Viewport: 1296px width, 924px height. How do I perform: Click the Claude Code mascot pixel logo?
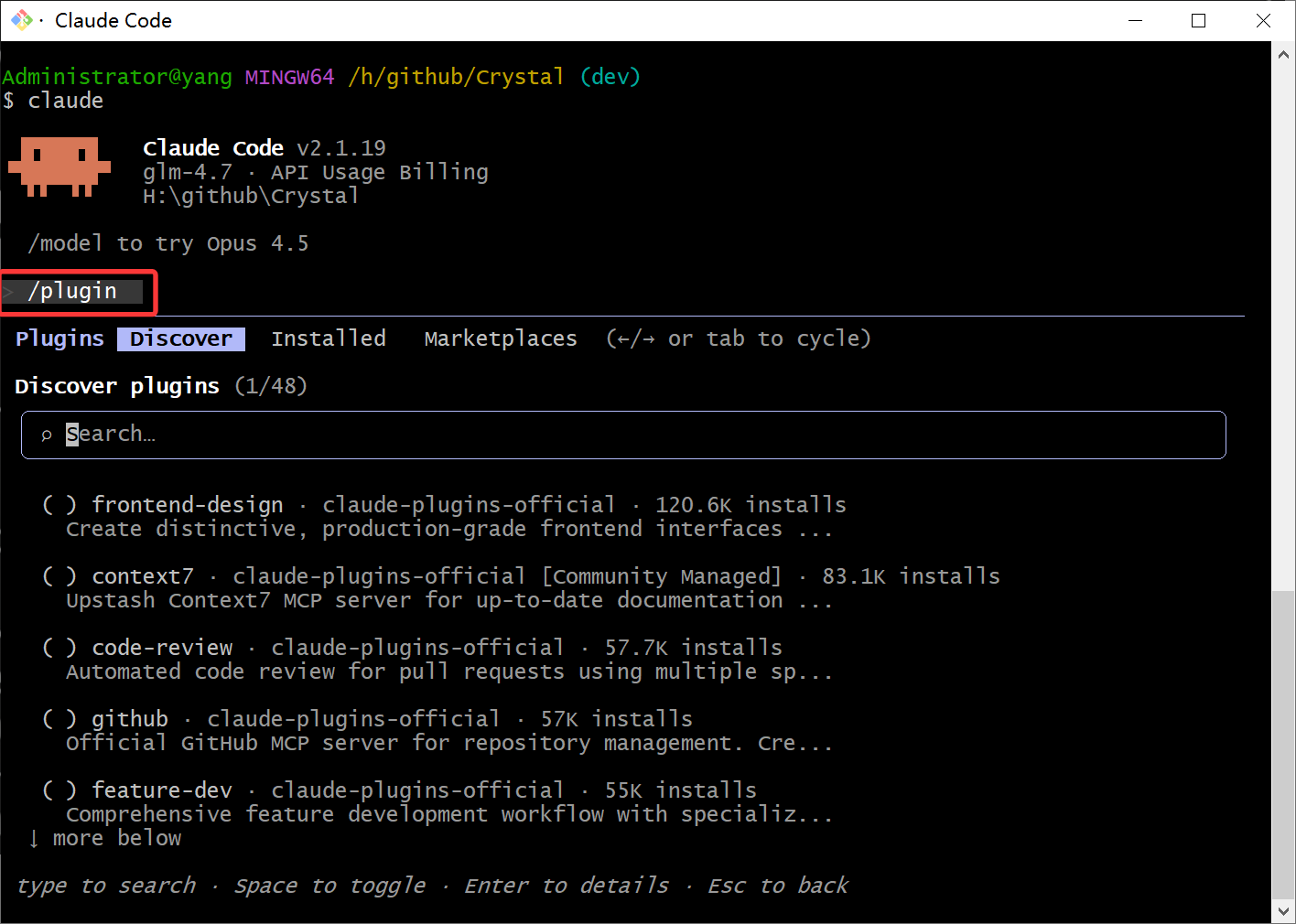point(59,167)
